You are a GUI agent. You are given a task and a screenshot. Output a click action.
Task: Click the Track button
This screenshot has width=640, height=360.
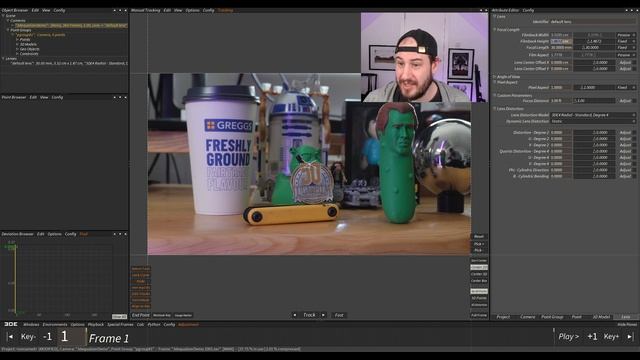coord(309,315)
